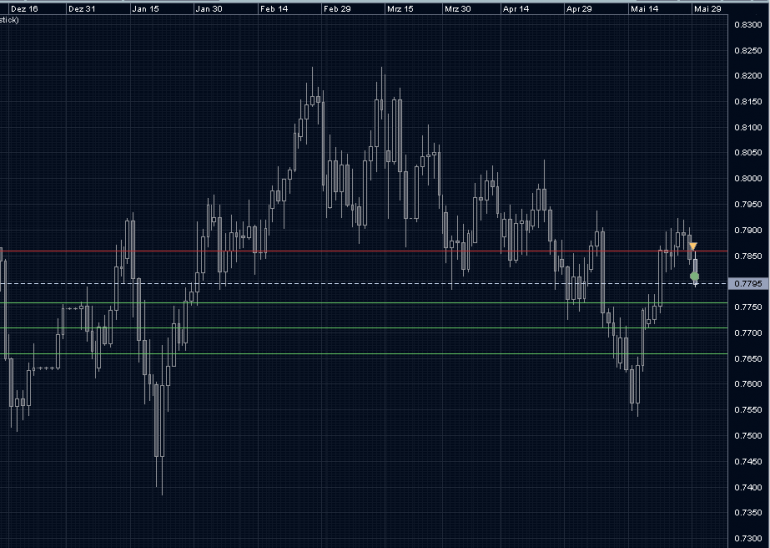
Task: Click the 0.7450 price axis label
Action: pos(748,462)
